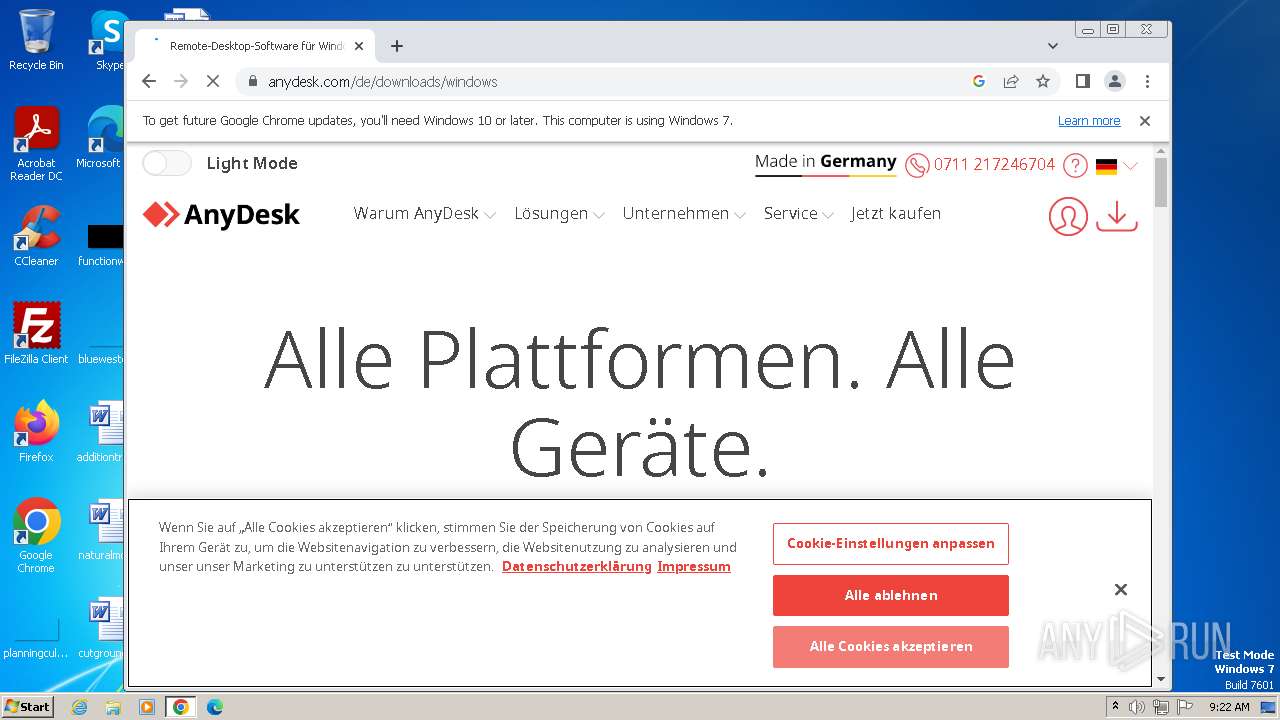Dismiss the cookie banner with X
Image resolution: width=1280 pixels, height=720 pixels.
[x=1121, y=590]
